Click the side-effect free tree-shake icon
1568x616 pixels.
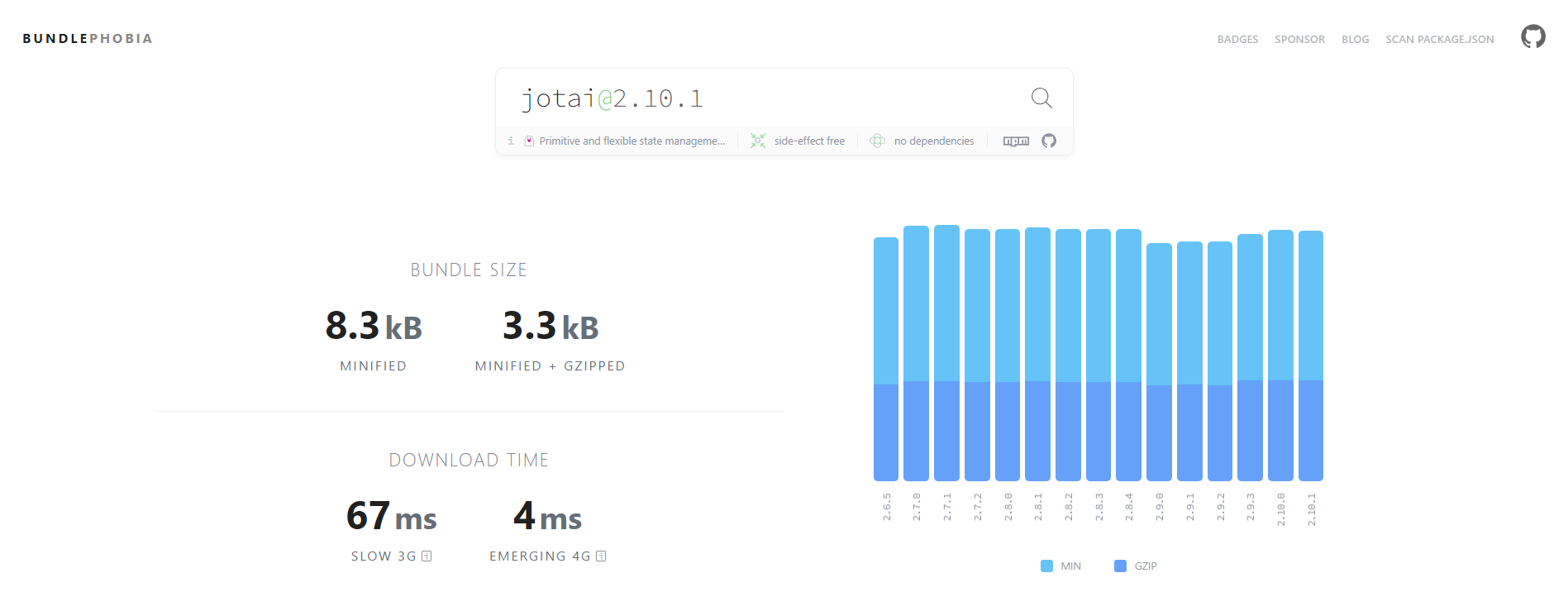click(758, 141)
